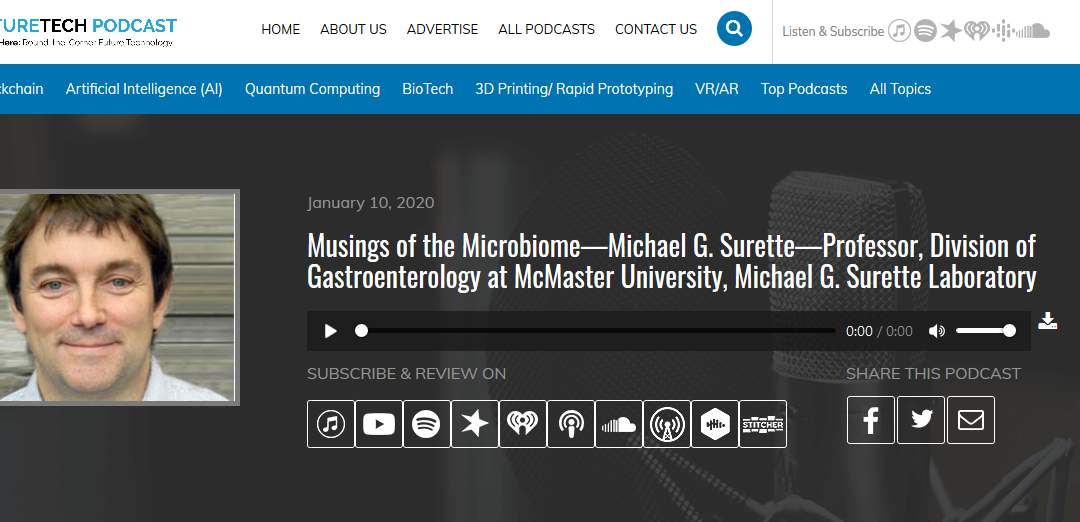The width and height of the screenshot is (1080, 522).
Task: Subscribe via iTunes under Subscribe & Review On
Action: point(331,424)
